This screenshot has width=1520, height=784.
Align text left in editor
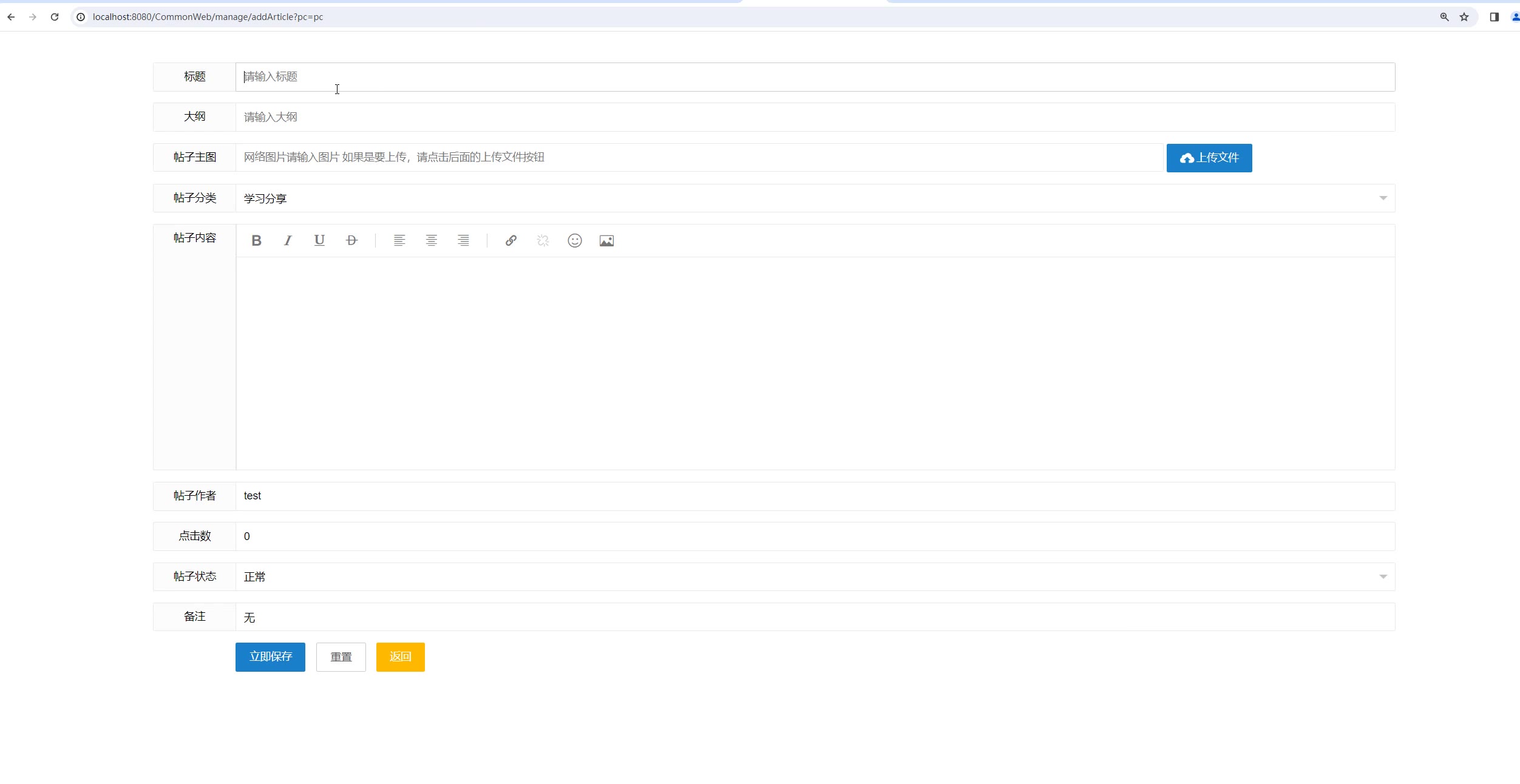(399, 241)
